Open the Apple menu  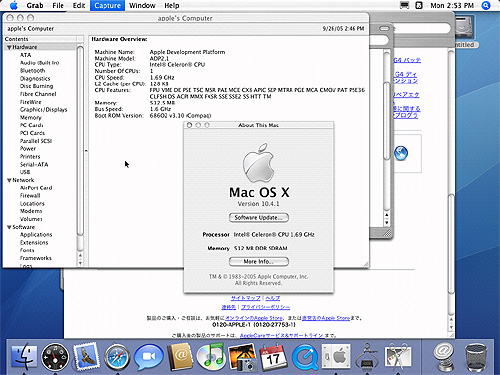click(x=14, y=5)
